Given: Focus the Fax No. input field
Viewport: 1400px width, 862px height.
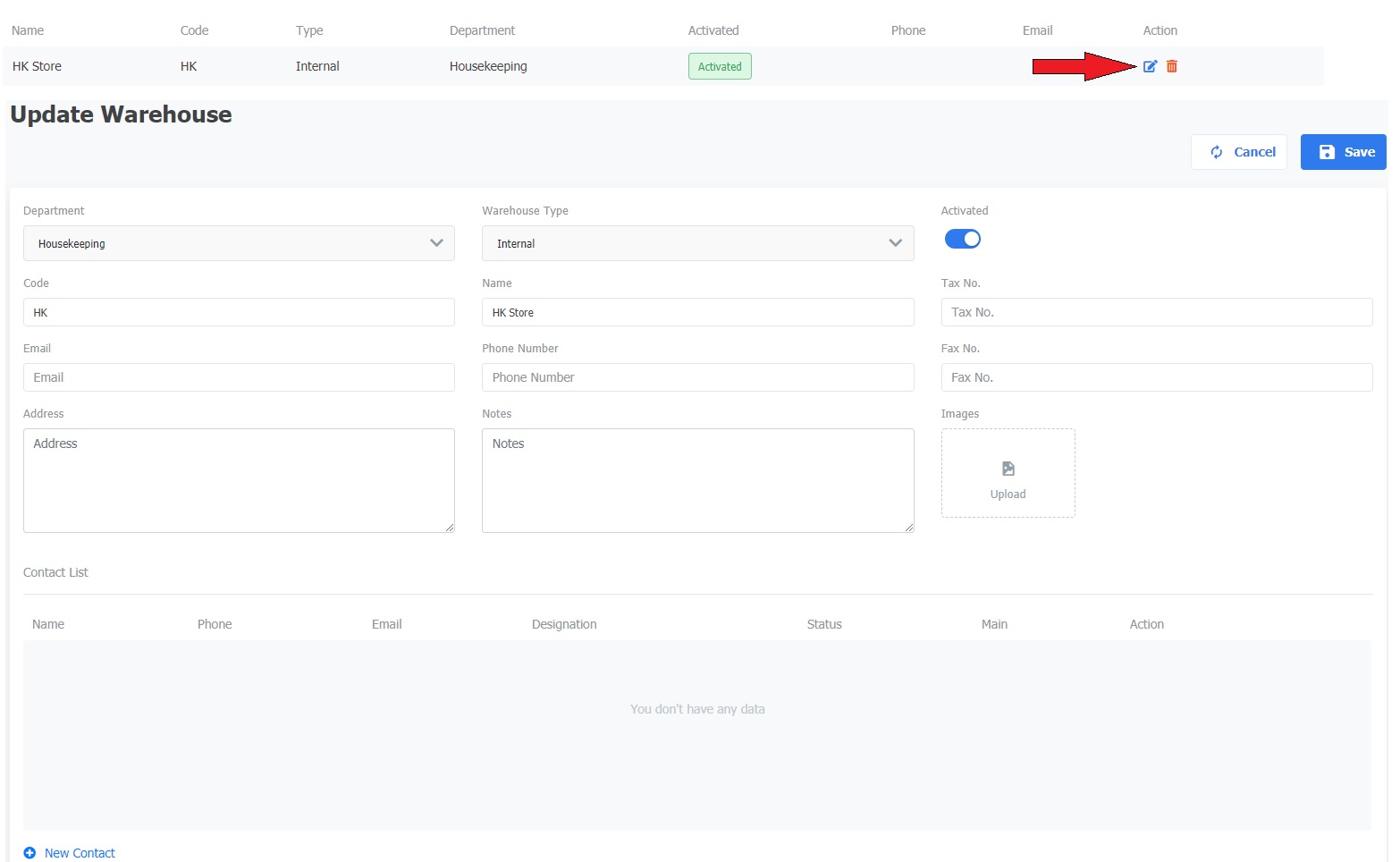Looking at the screenshot, I should point(1156,377).
